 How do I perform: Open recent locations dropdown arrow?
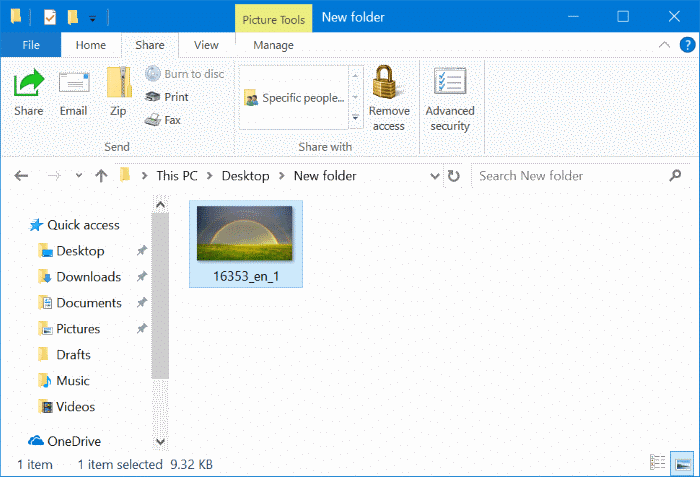[79, 176]
